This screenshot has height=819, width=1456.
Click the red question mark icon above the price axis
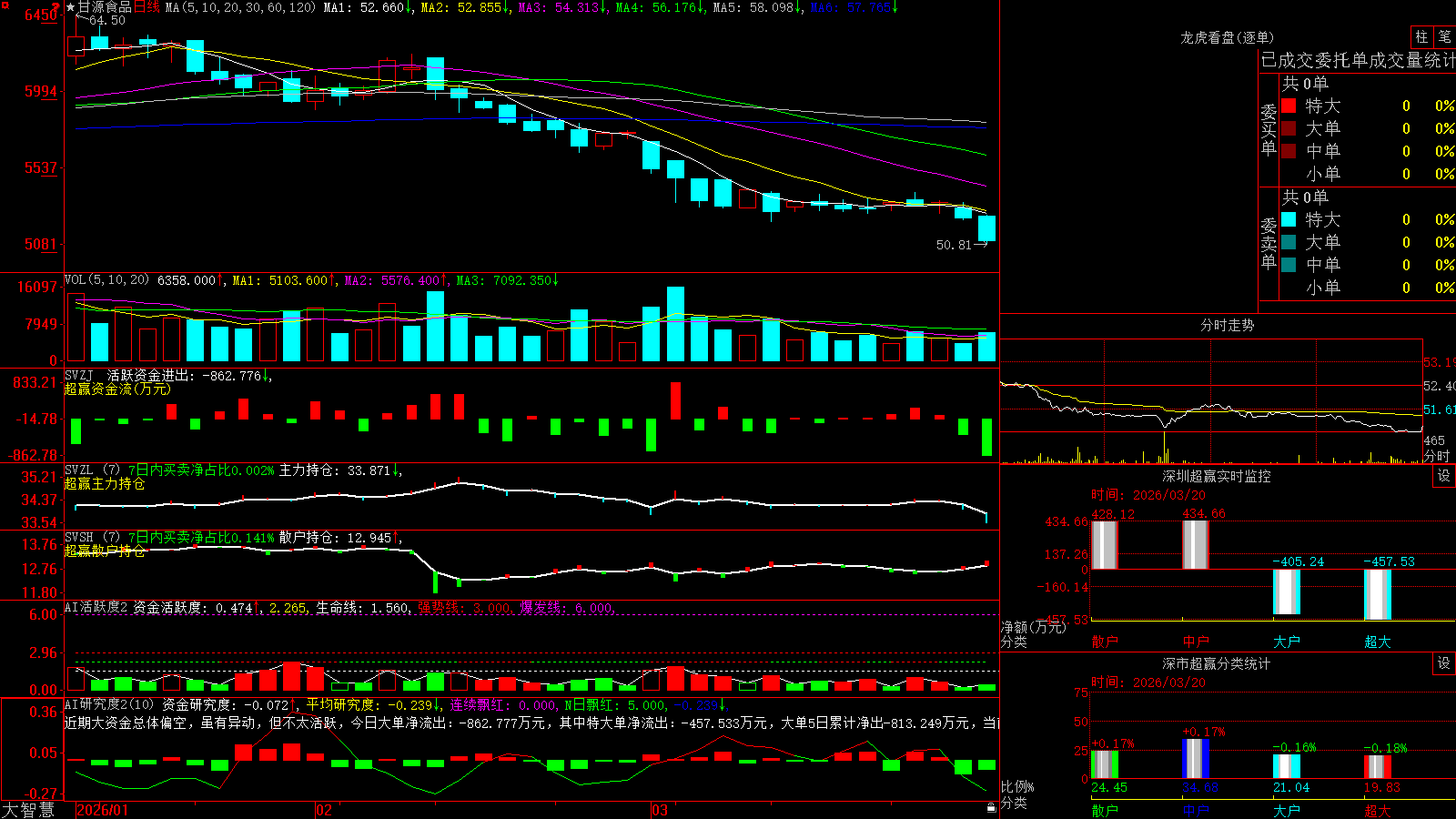click(56, 7)
